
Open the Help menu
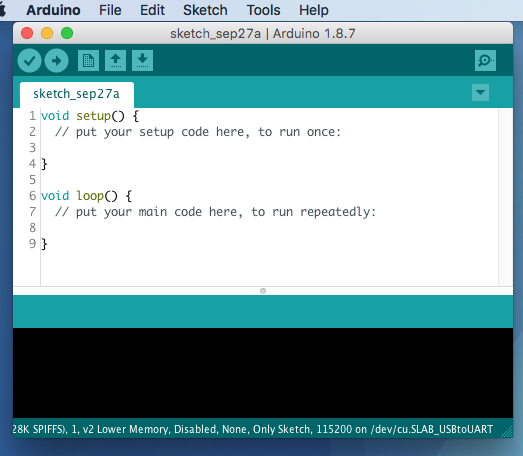tap(314, 10)
